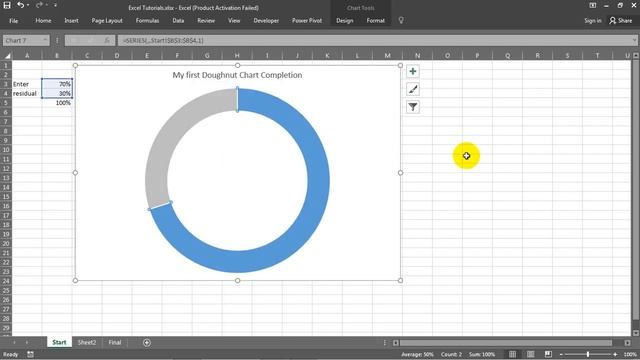Image resolution: width=640 pixels, height=360 pixels.
Task: Click the Chart Elements plus button
Action: click(413, 71)
